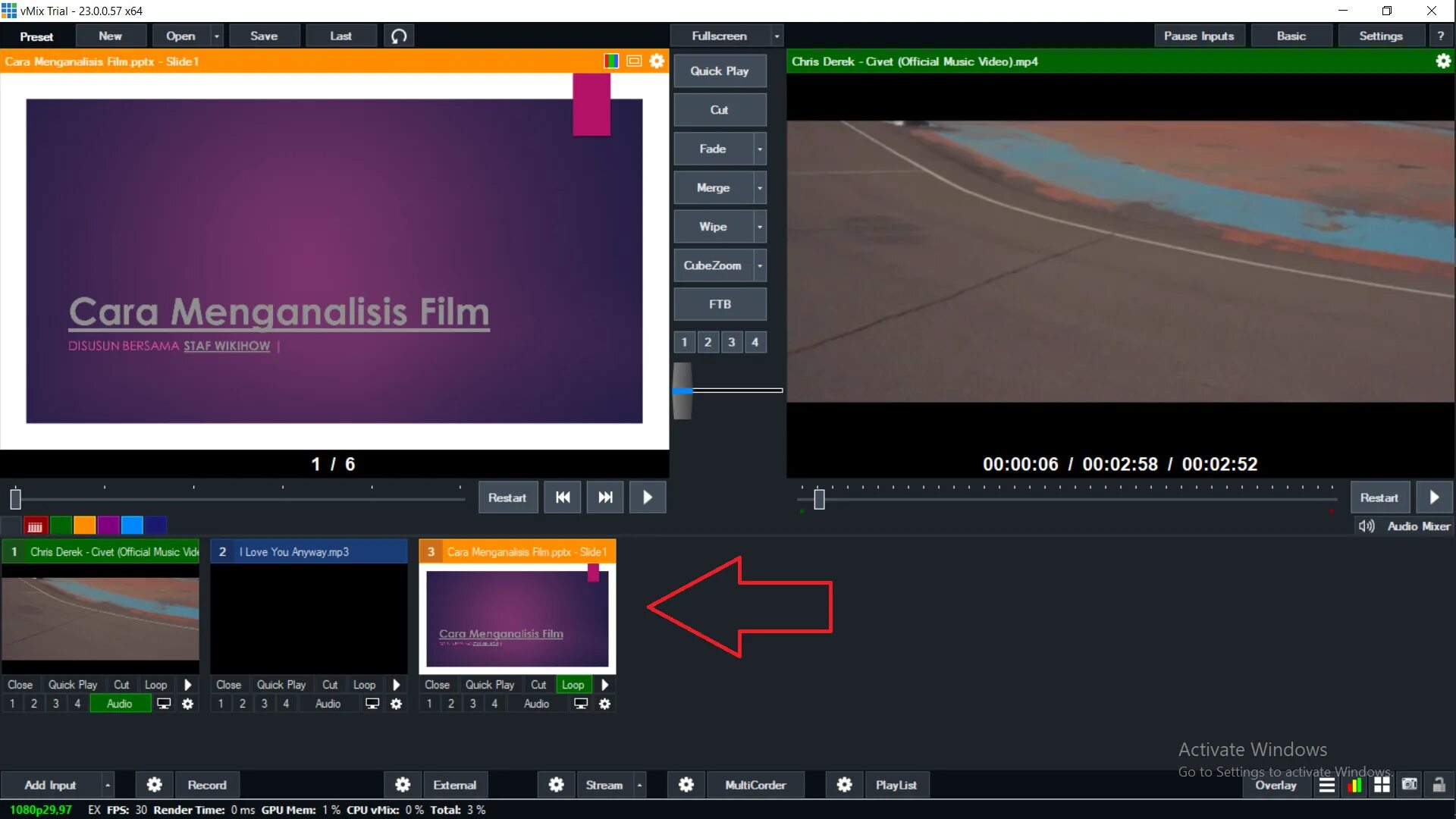This screenshot has height=819, width=1456.
Task: Toggle Audio on Chris Derek input
Action: coord(119,704)
